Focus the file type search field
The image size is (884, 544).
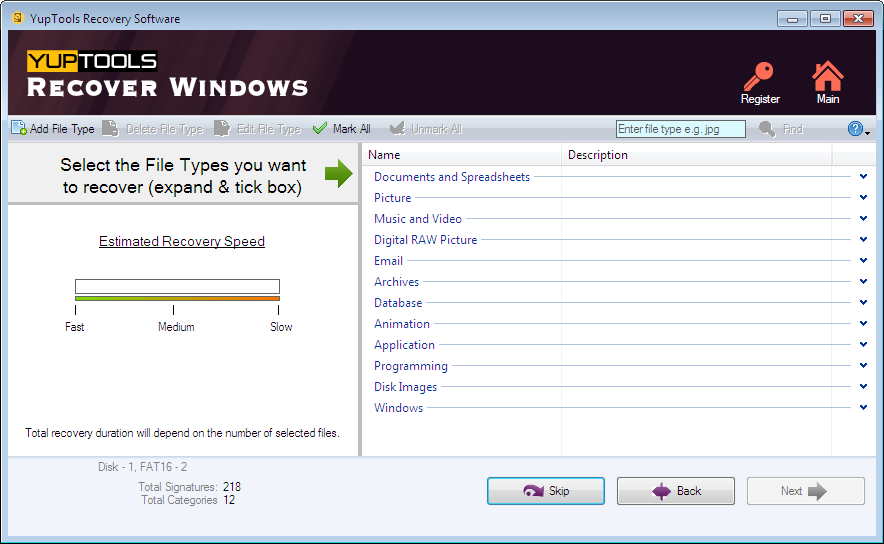(x=680, y=129)
